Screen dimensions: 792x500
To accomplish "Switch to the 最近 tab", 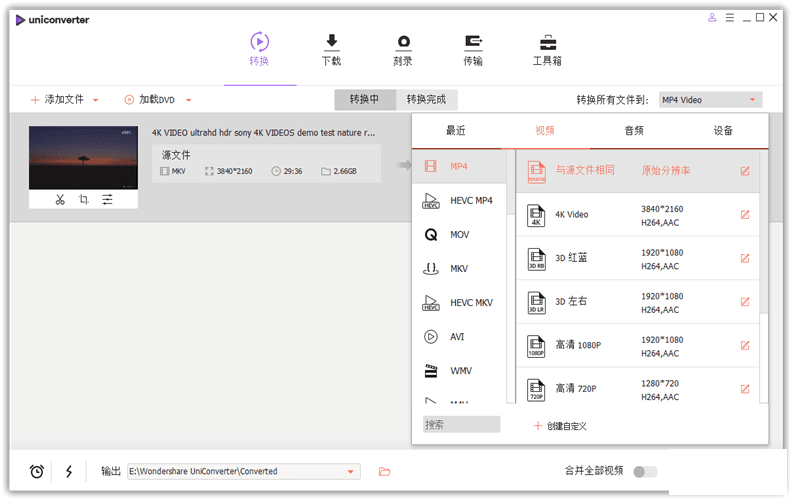I will (456, 131).
